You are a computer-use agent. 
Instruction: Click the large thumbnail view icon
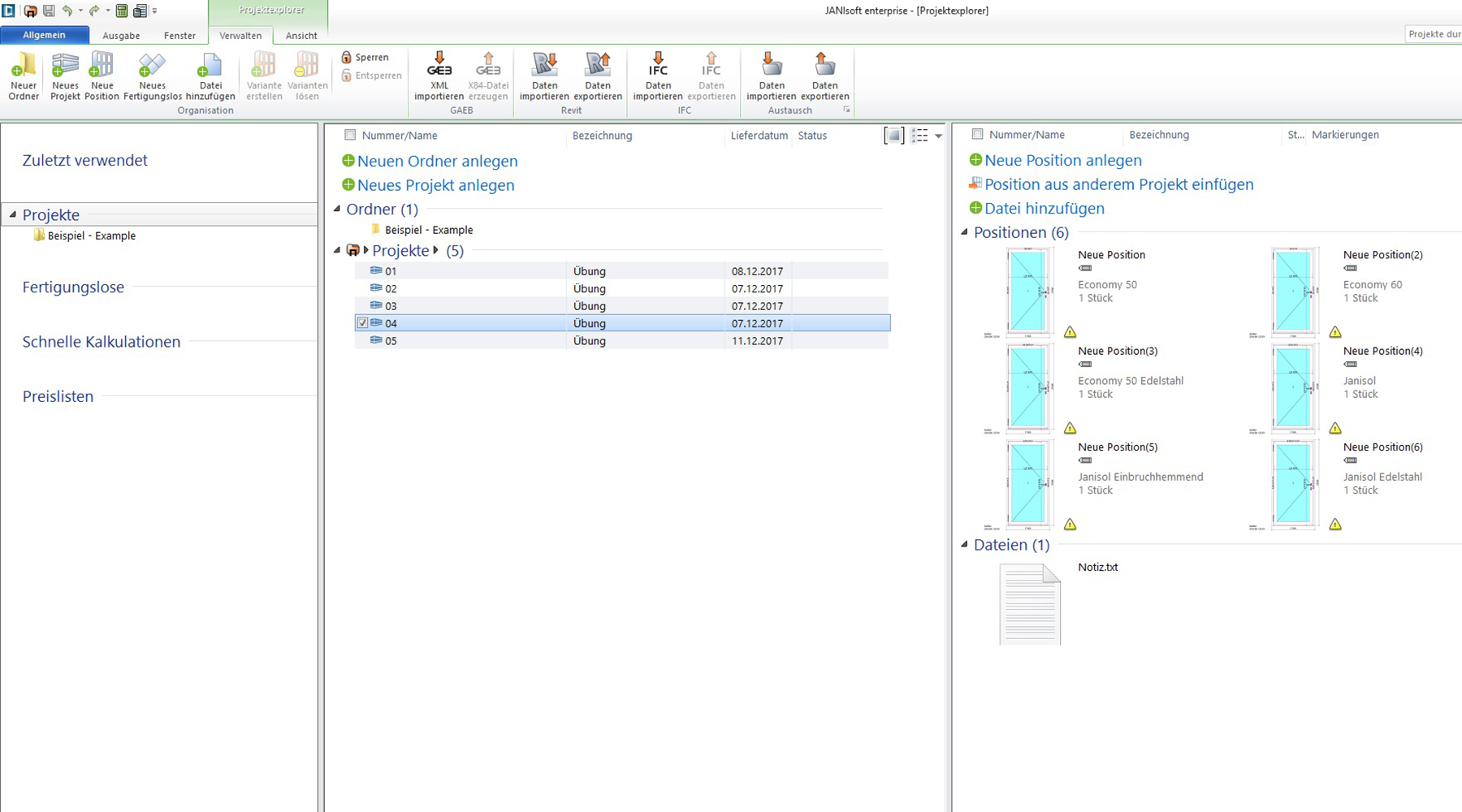click(893, 136)
